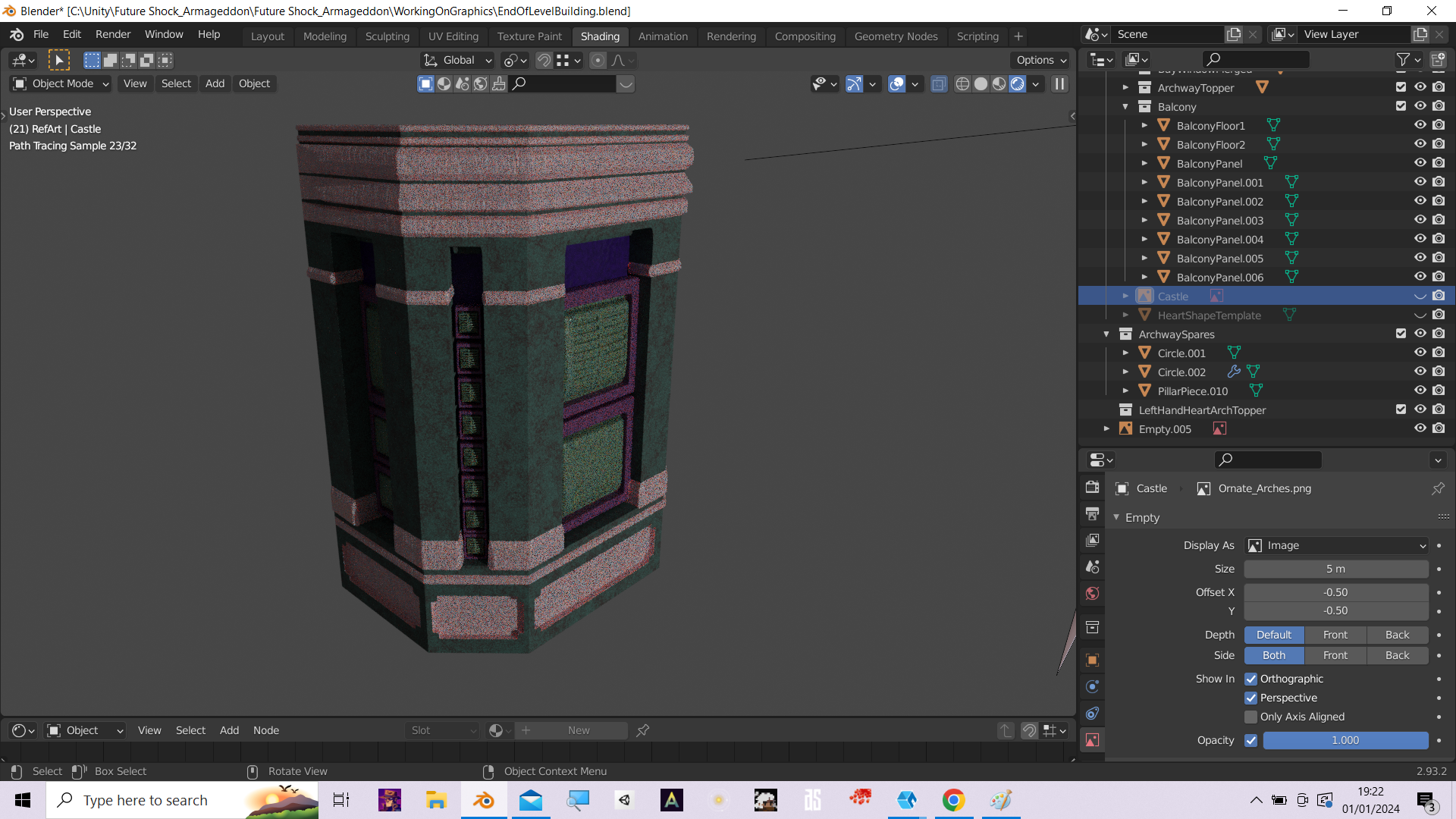
Task: Open the View Layer properties tab icon
Action: tap(1092, 540)
